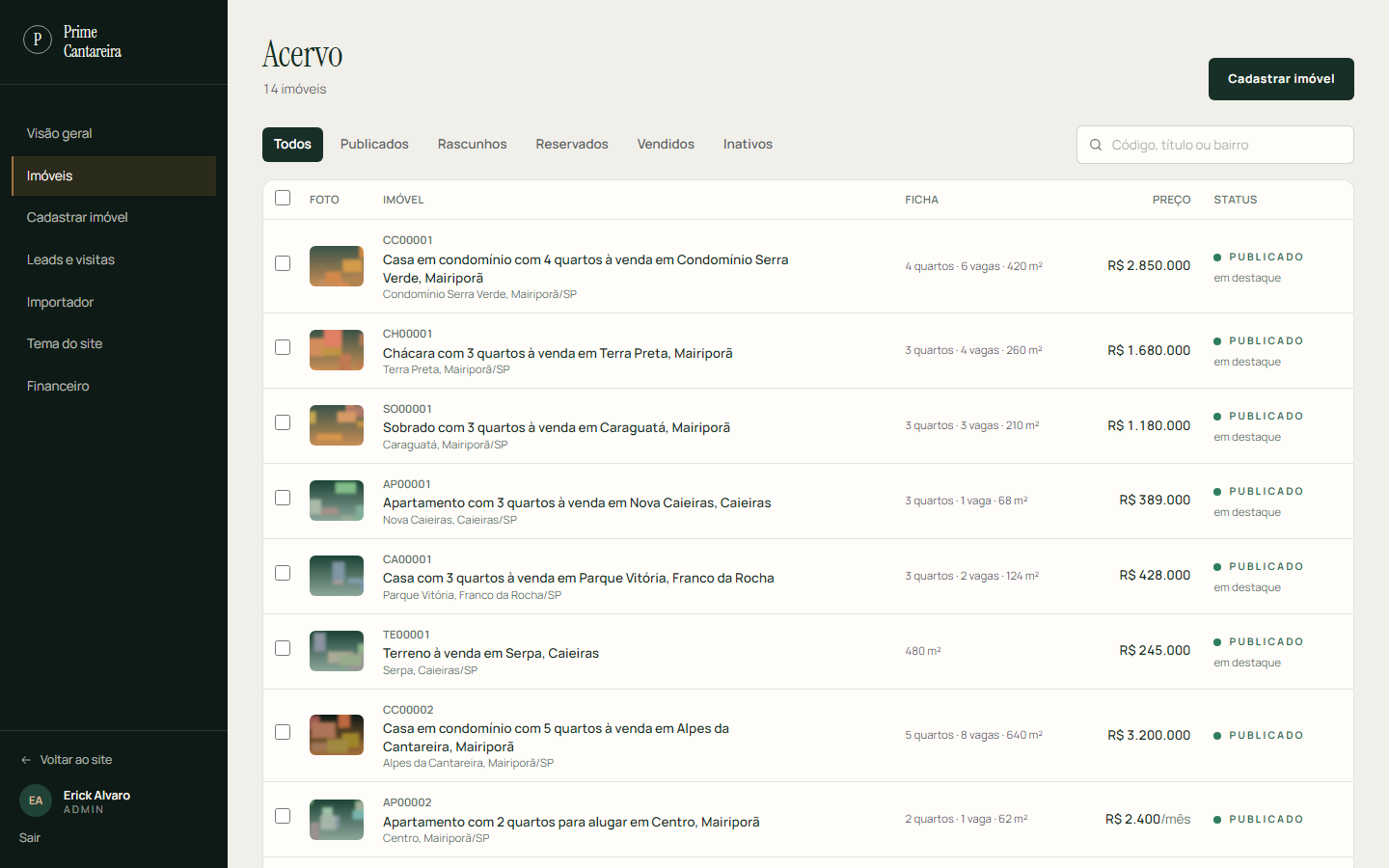Click the price R$ 245.000
The image size is (1389, 868).
[x=1155, y=650]
